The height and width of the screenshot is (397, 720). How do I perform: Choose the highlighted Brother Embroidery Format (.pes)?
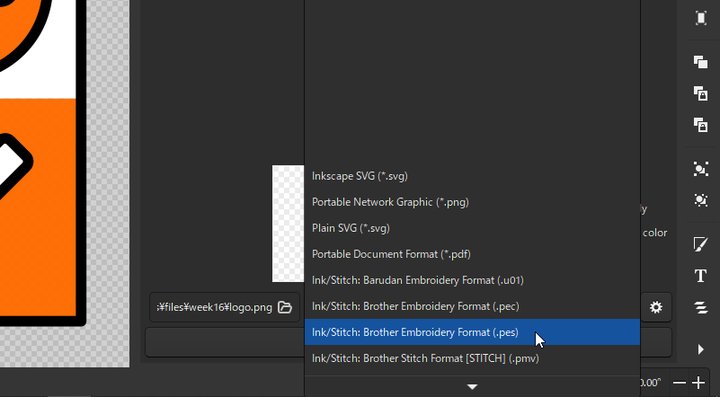472,332
